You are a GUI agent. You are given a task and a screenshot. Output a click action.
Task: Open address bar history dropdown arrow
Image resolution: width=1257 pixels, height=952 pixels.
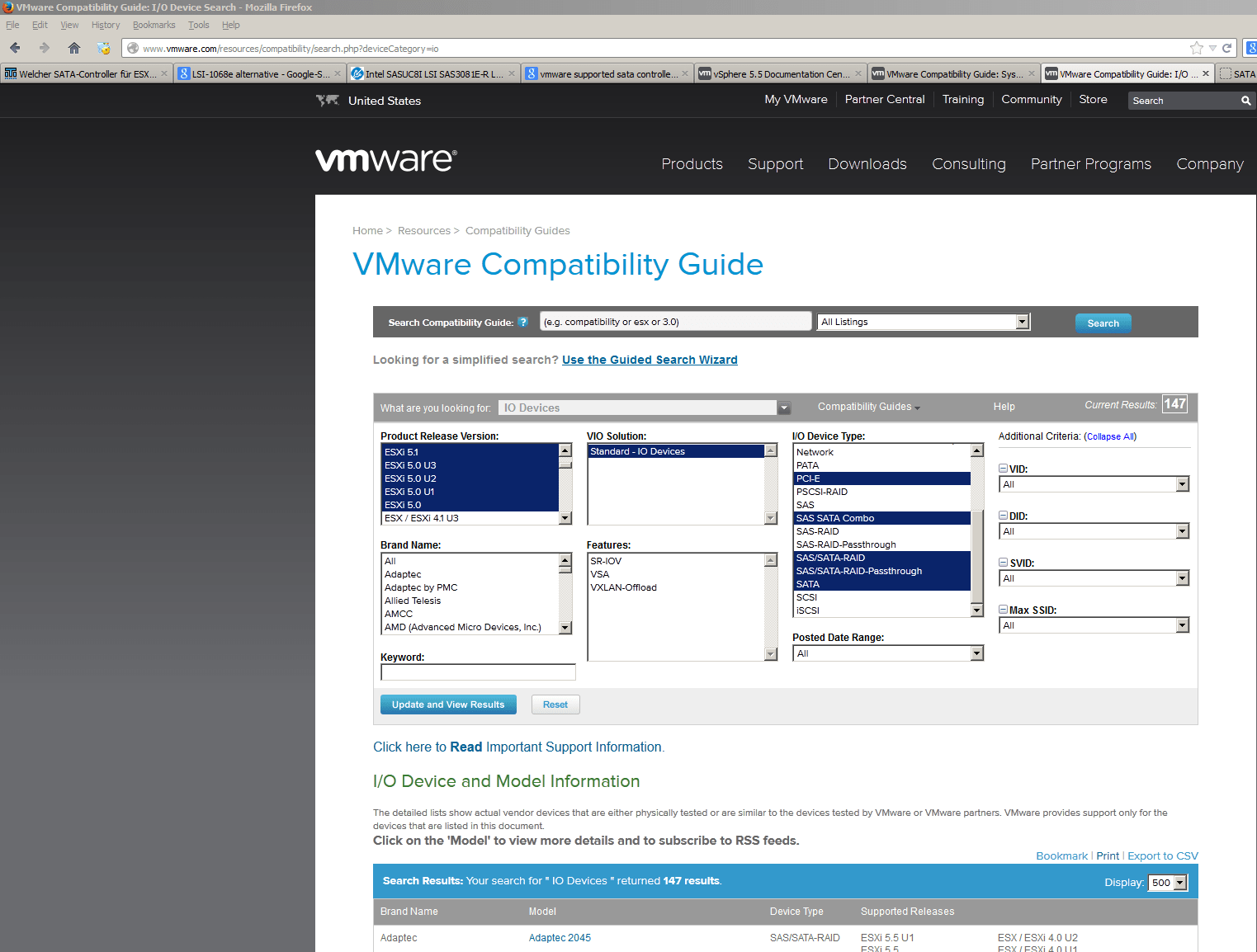(1212, 48)
